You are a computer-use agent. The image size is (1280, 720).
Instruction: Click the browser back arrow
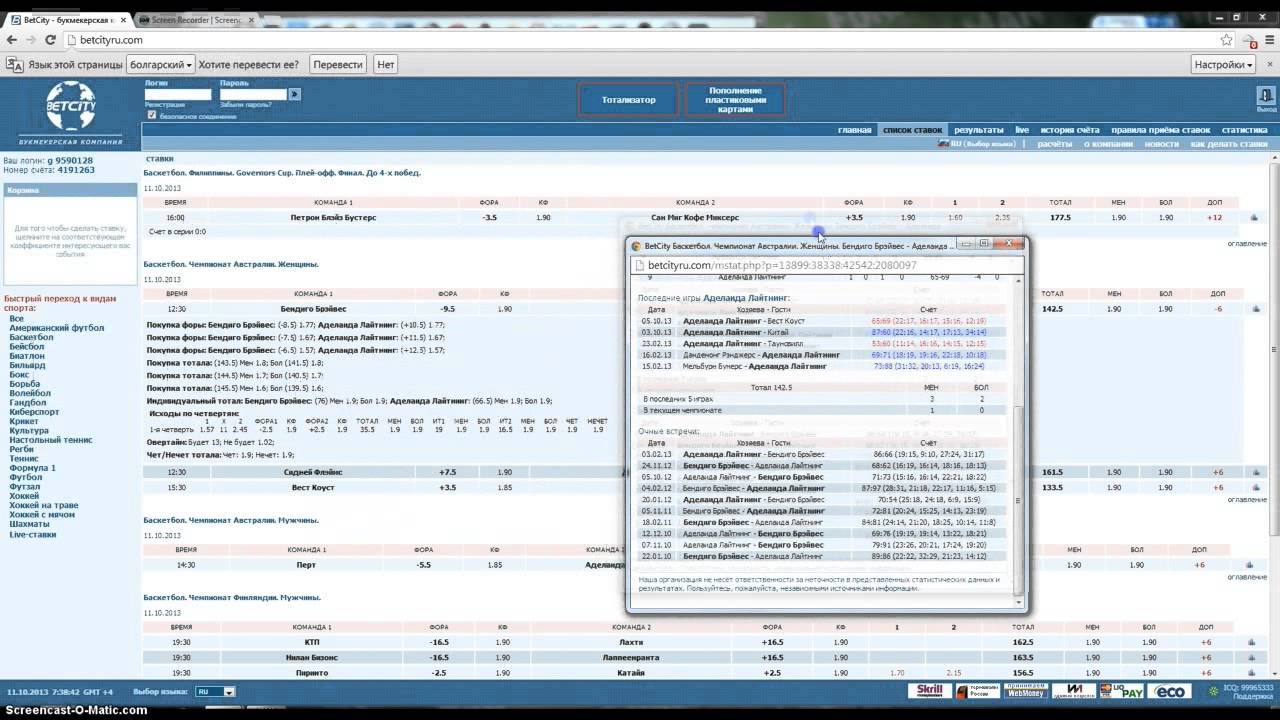point(12,40)
